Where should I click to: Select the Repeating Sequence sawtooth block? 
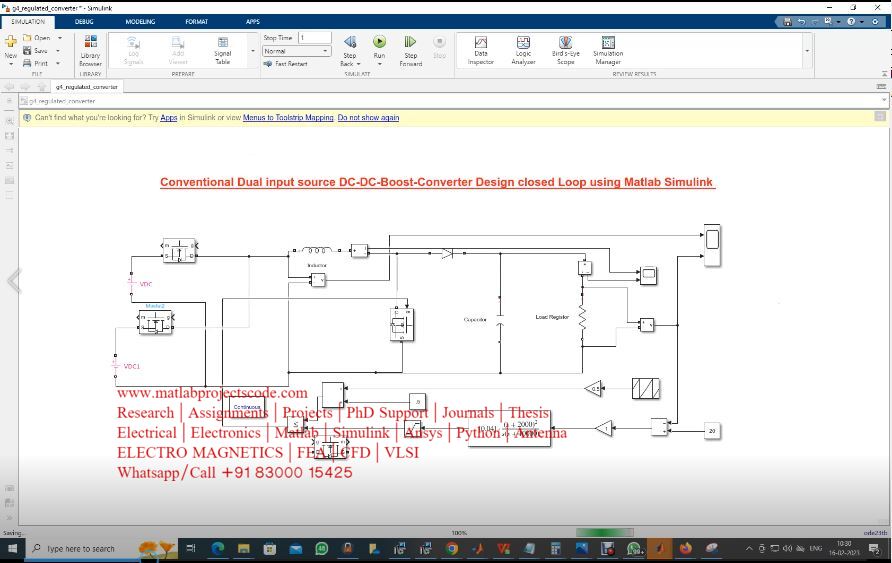646,388
